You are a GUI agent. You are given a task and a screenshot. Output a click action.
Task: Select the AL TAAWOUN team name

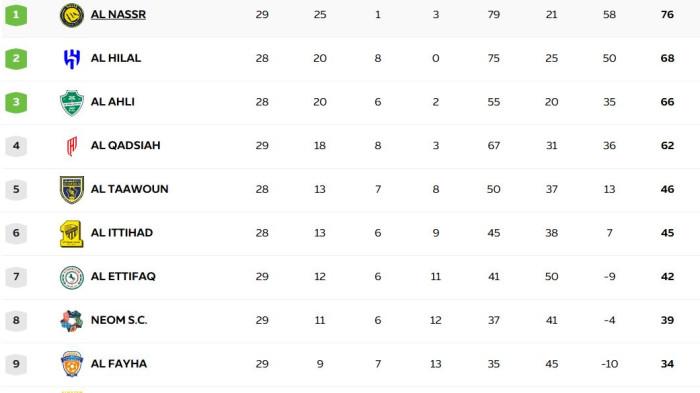[129, 189]
